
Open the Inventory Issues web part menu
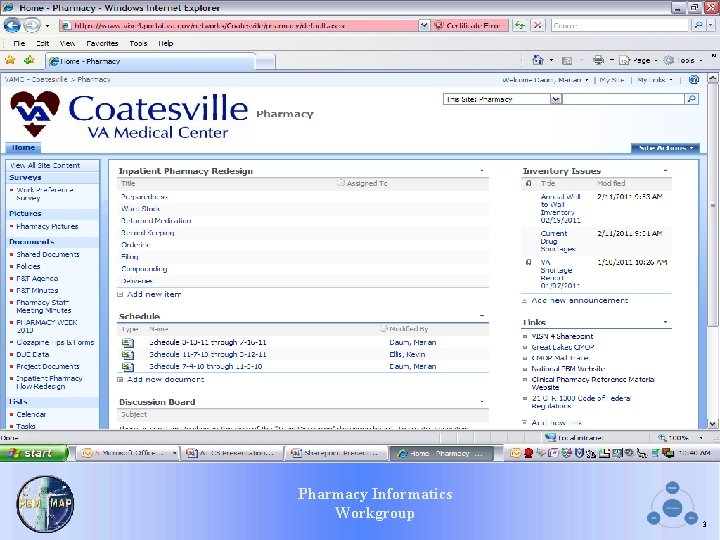[x=665, y=171]
